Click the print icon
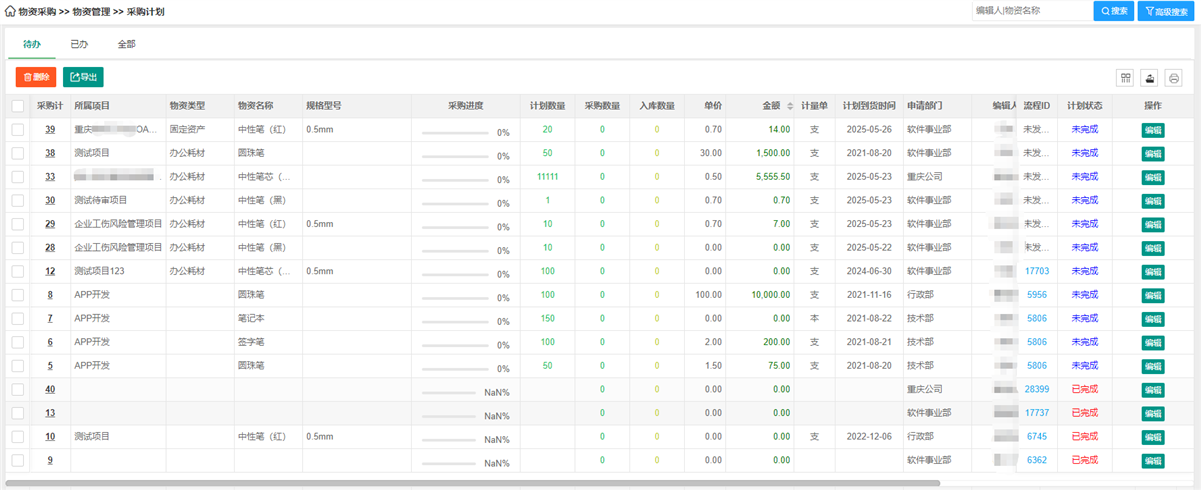1201x490 pixels. [1174, 78]
